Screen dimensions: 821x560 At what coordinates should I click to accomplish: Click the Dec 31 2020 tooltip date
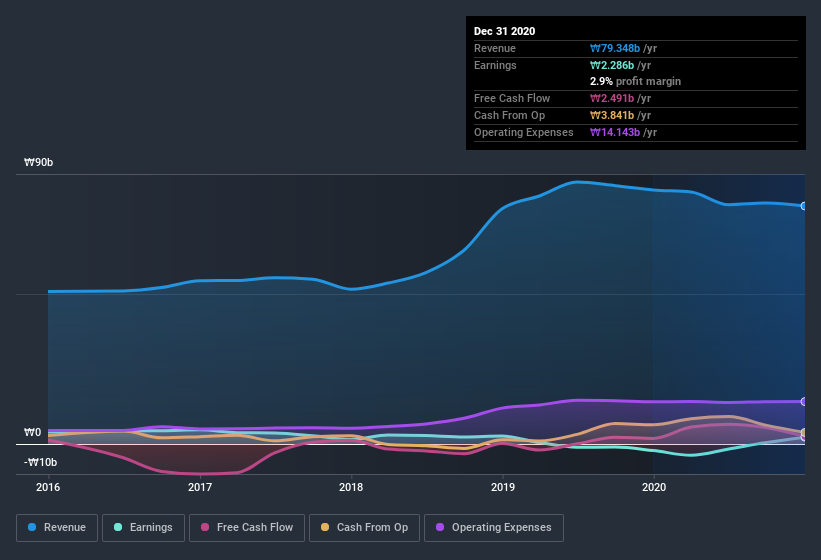coord(504,31)
